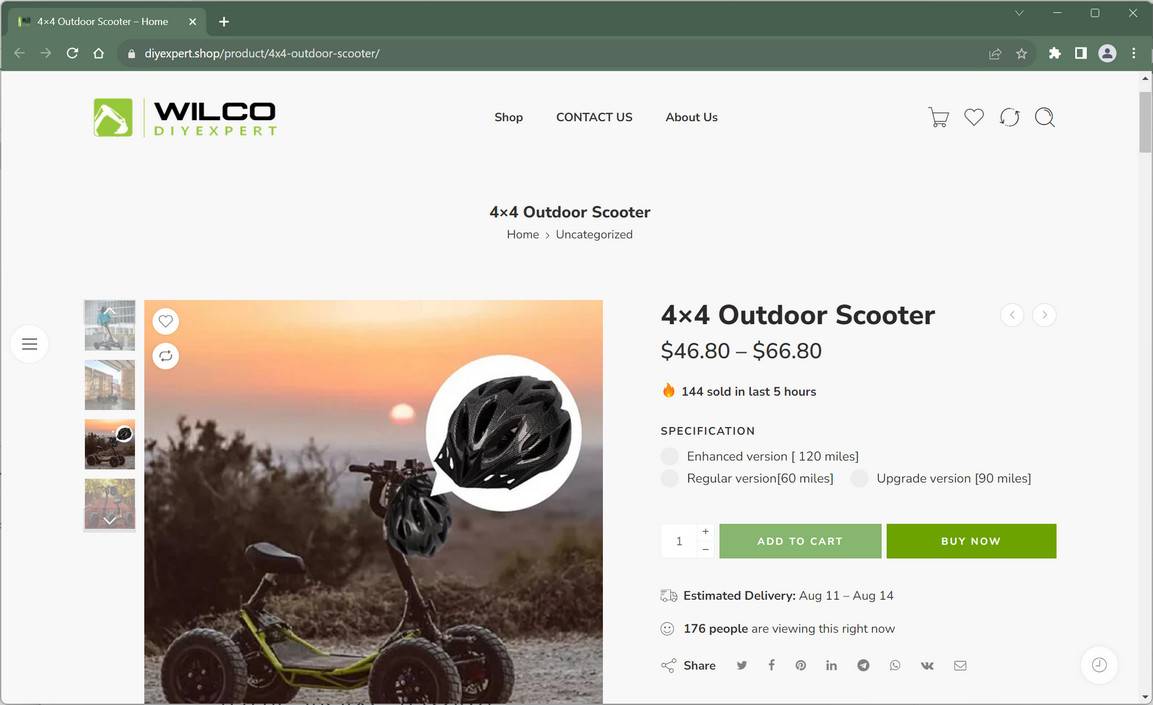The width and height of the screenshot is (1153, 705).
Task: Increase the quantity with the plus stepper
Action: click(705, 532)
